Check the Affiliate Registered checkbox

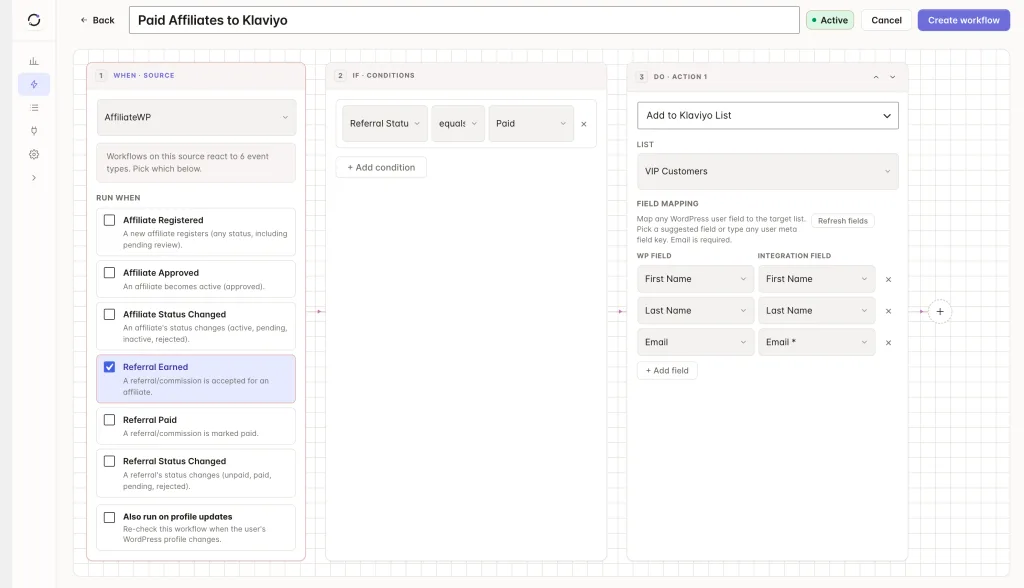(x=110, y=220)
